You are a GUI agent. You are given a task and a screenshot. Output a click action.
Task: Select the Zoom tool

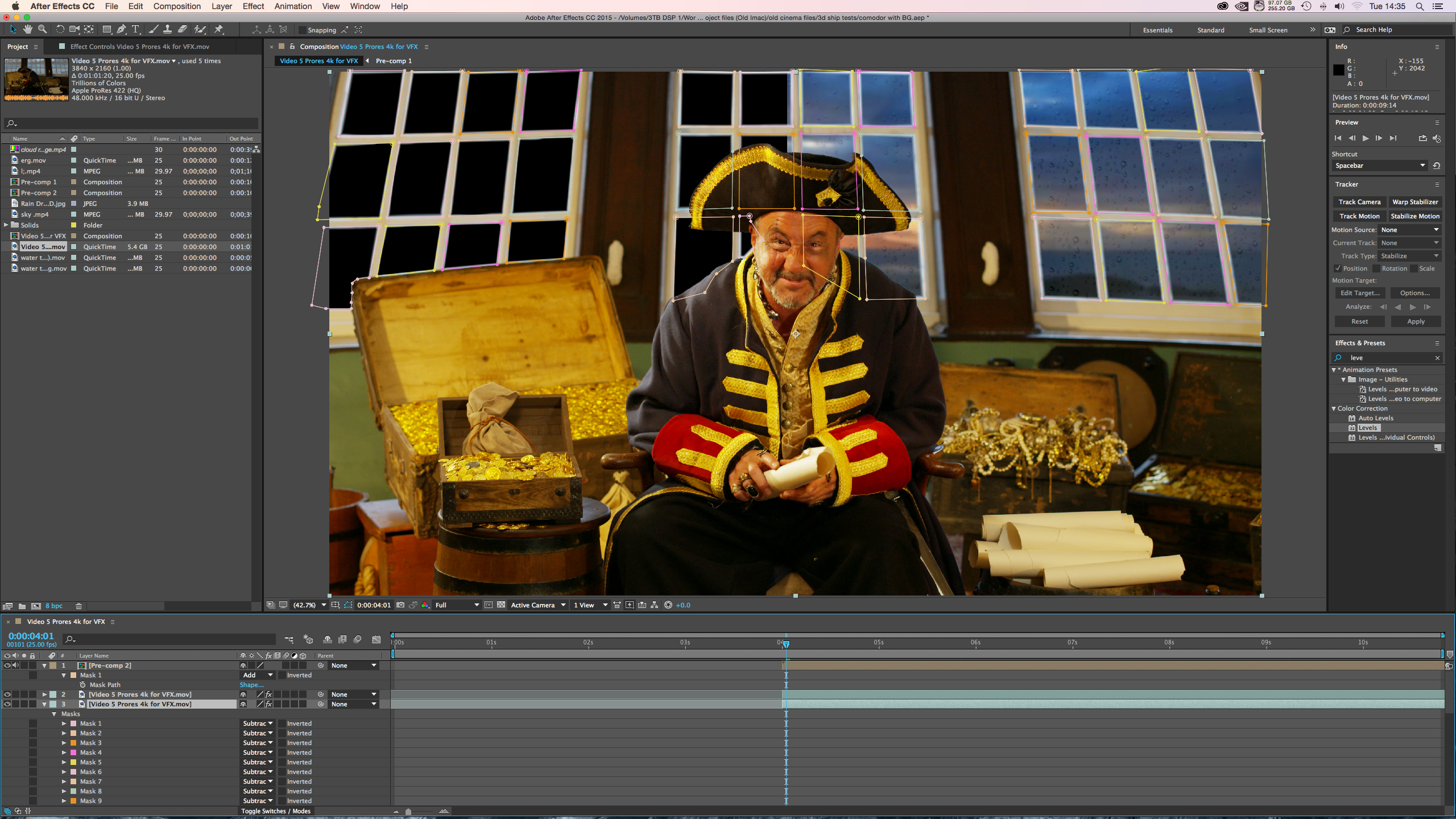tap(43, 30)
